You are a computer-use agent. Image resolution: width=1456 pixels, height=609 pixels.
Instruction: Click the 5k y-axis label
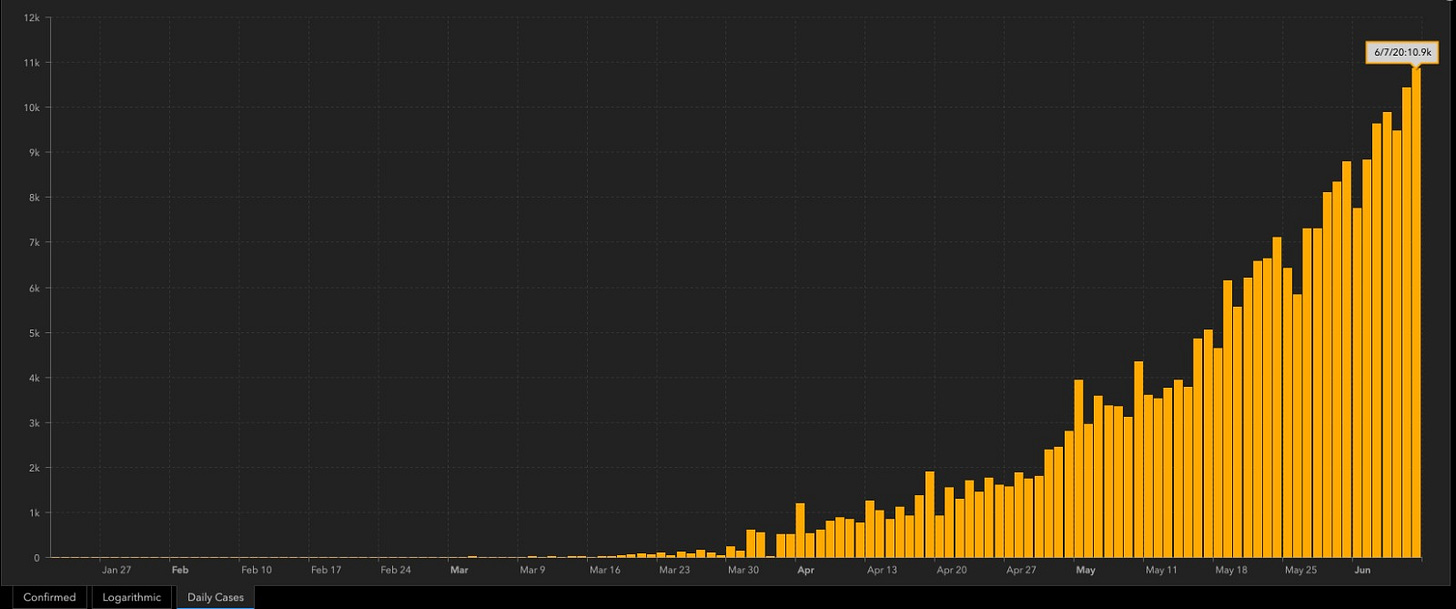point(34,333)
